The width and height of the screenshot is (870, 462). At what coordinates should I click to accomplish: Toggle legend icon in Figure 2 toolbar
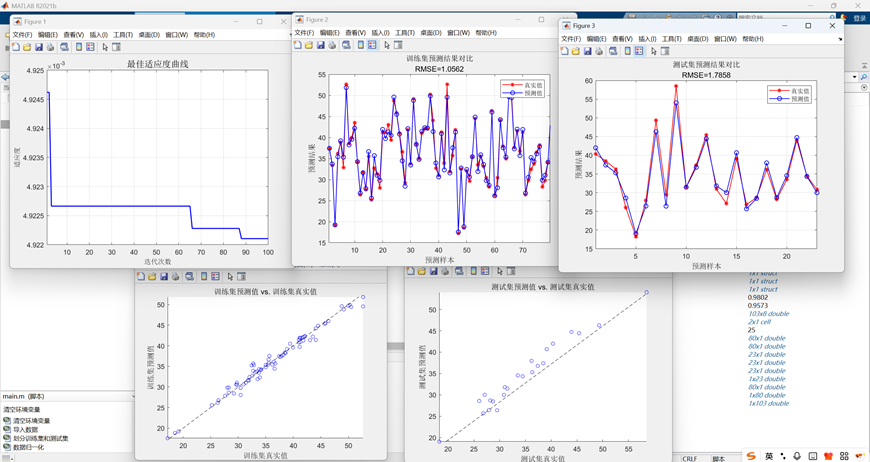click(x=372, y=45)
